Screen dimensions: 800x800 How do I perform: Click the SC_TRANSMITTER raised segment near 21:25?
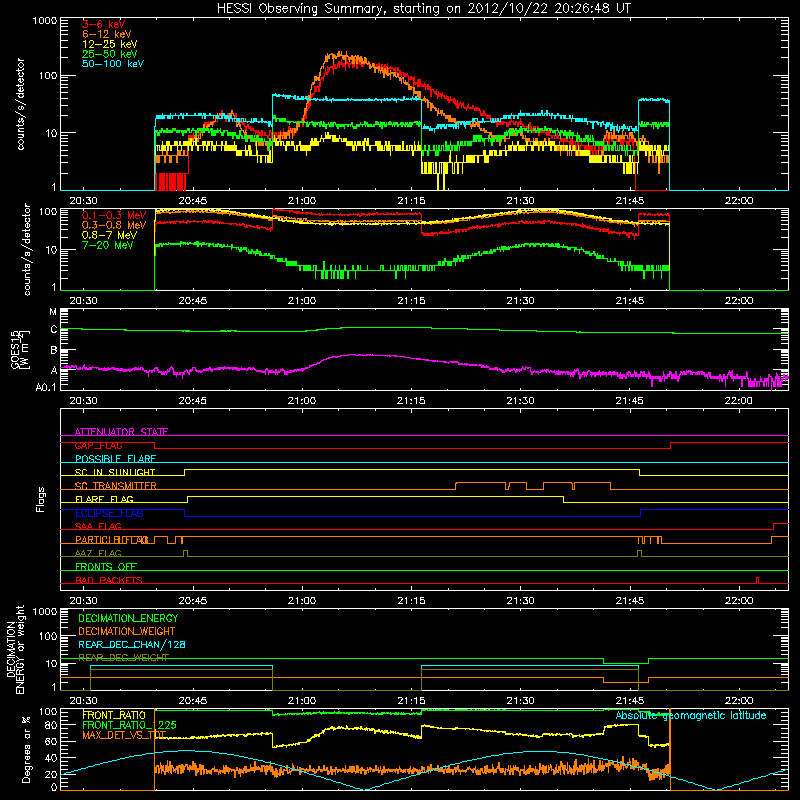[x=481, y=483]
